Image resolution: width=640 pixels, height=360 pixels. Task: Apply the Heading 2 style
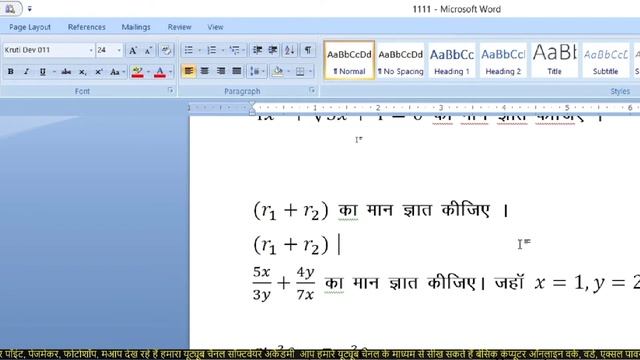coord(503,60)
